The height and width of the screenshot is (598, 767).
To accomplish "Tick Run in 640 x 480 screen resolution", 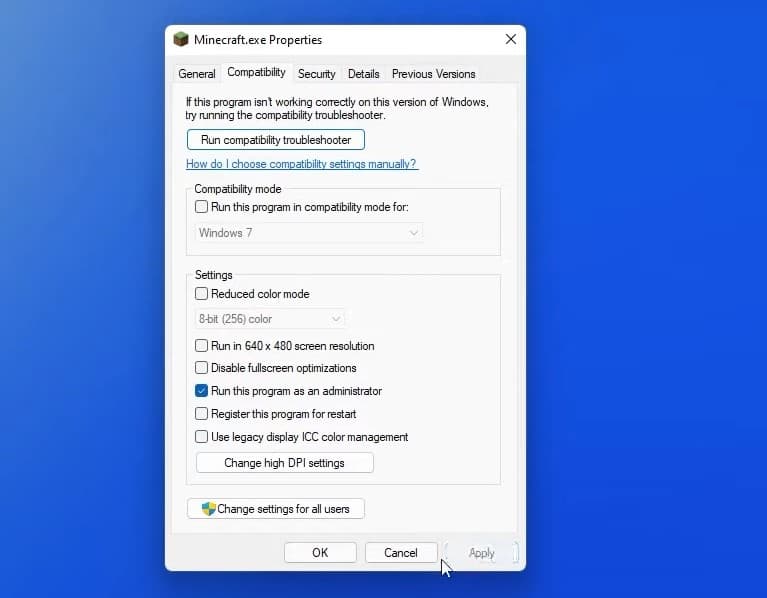I will coord(201,346).
